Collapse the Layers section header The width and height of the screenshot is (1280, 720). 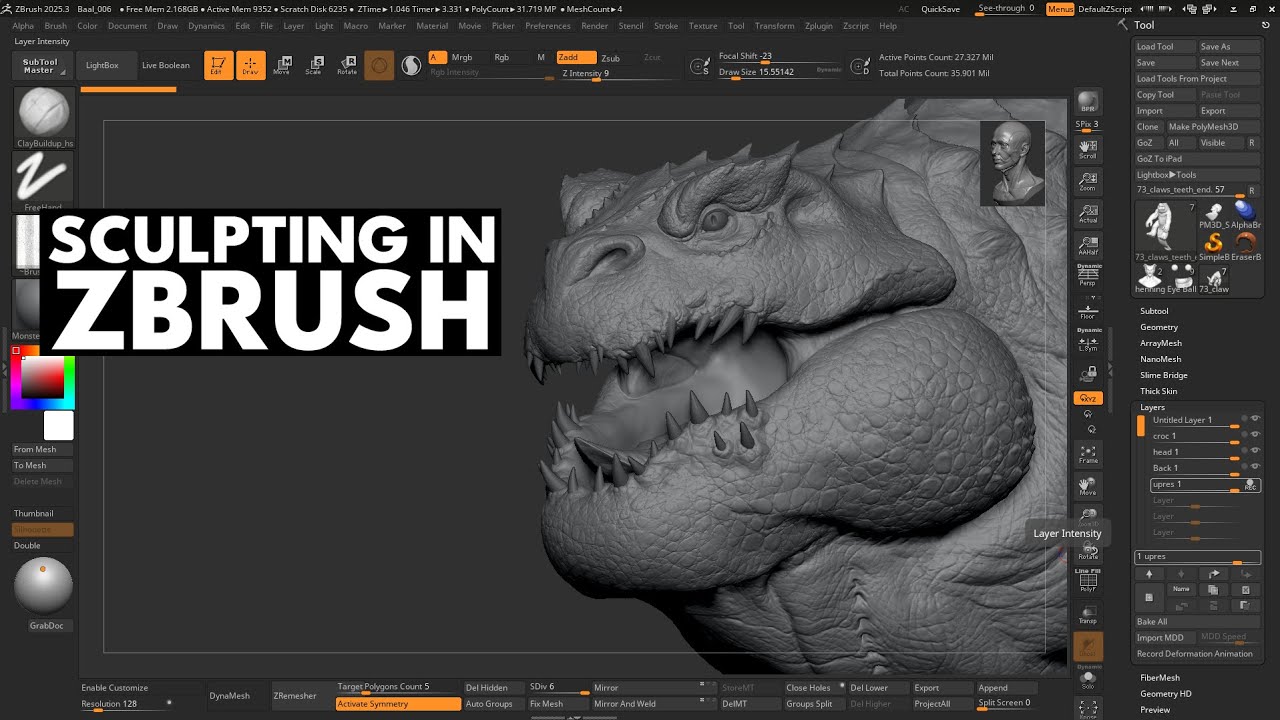click(1153, 407)
